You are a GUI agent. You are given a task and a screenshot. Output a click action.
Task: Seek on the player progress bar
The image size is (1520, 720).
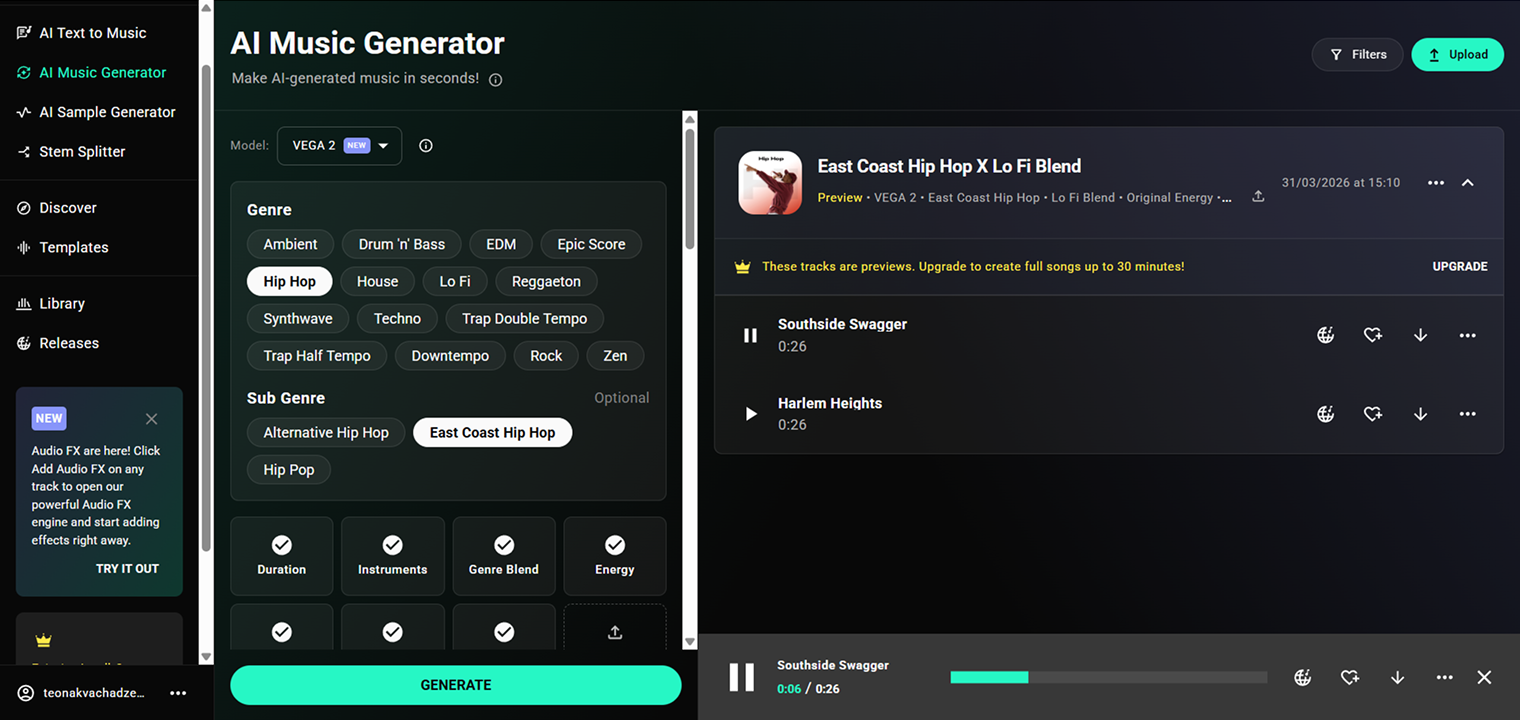(1109, 677)
